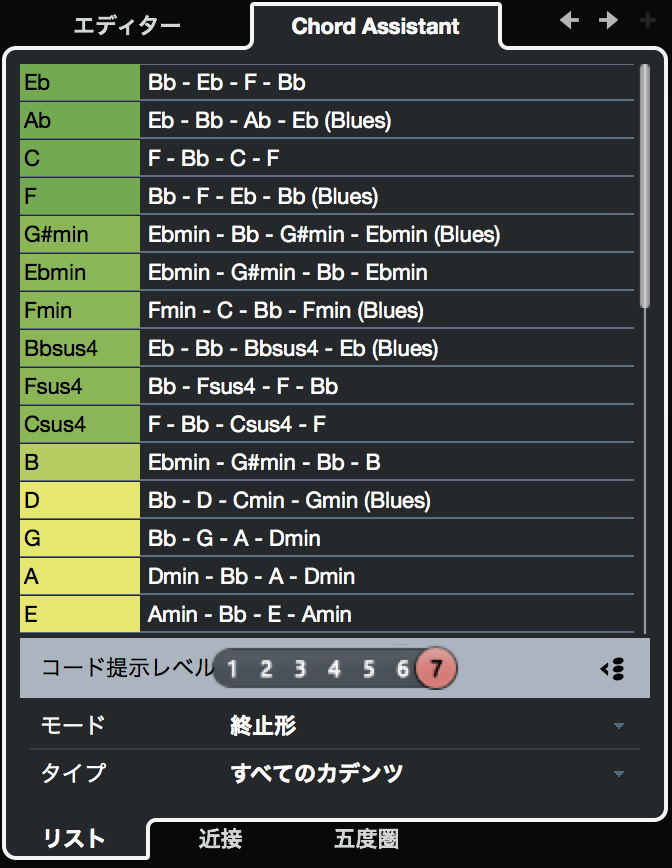The height and width of the screenshot is (868, 672).
Task: Click the gap mode dots icon
Action: click(x=613, y=669)
